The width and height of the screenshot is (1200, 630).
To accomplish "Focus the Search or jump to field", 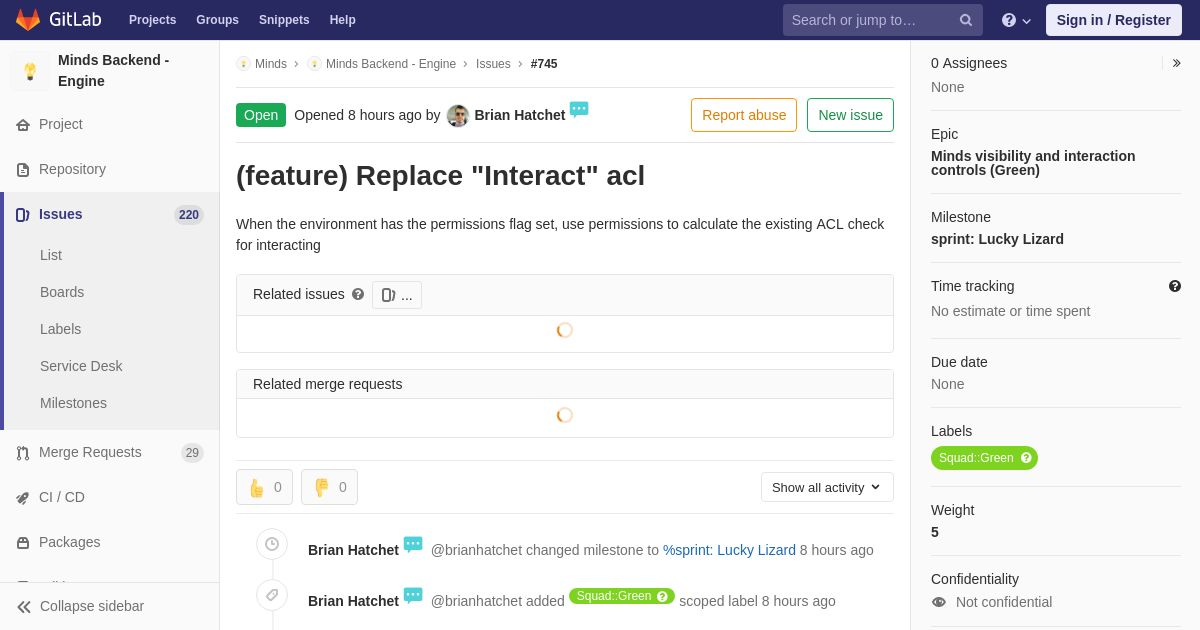I will tap(870, 20).
